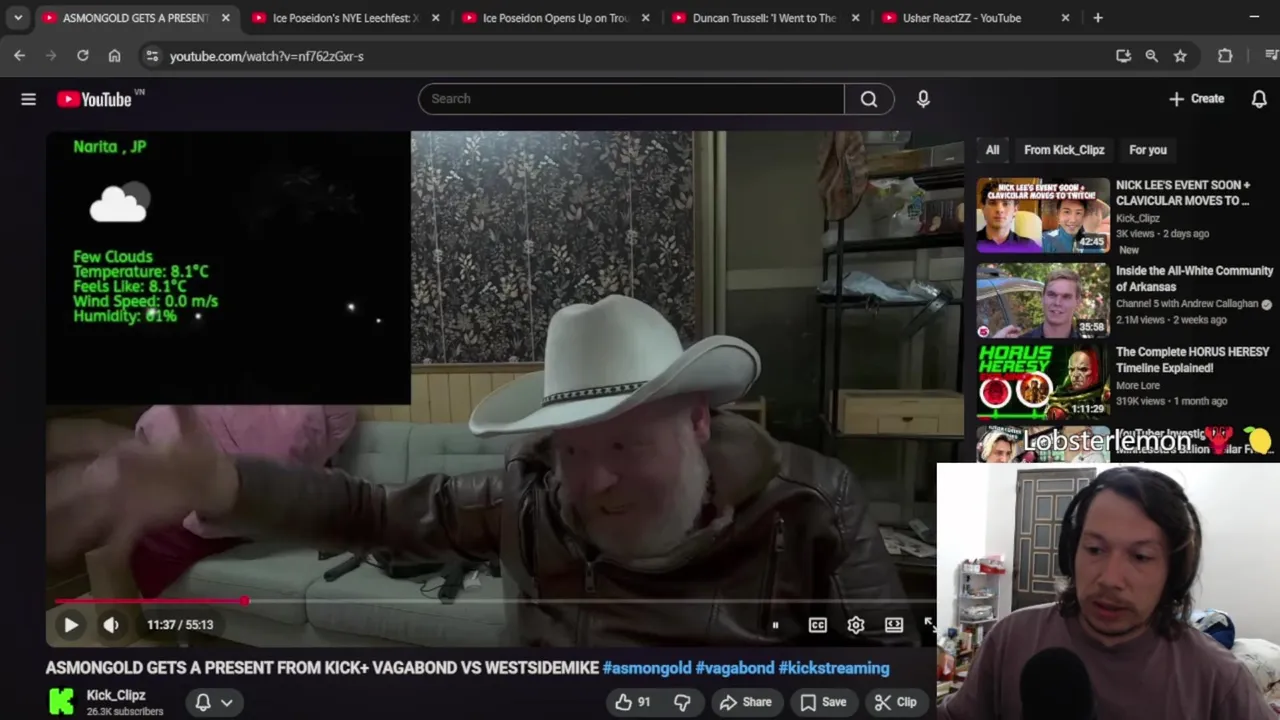Toggle the autoplay switch in player
This screenshot has width=1280, height=720.
pyautogui.click(x=775, y=625)
